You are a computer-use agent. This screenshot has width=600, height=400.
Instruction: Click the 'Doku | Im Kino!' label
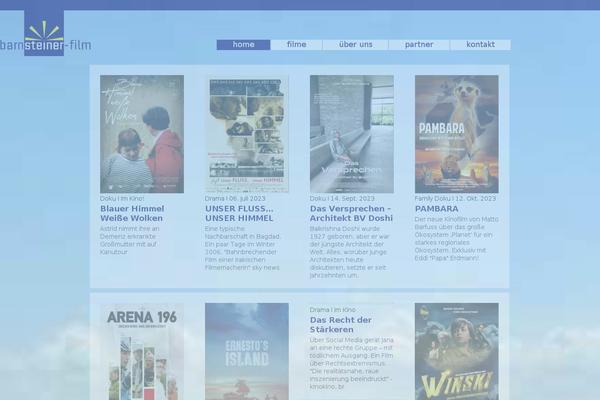pos(122,199)
